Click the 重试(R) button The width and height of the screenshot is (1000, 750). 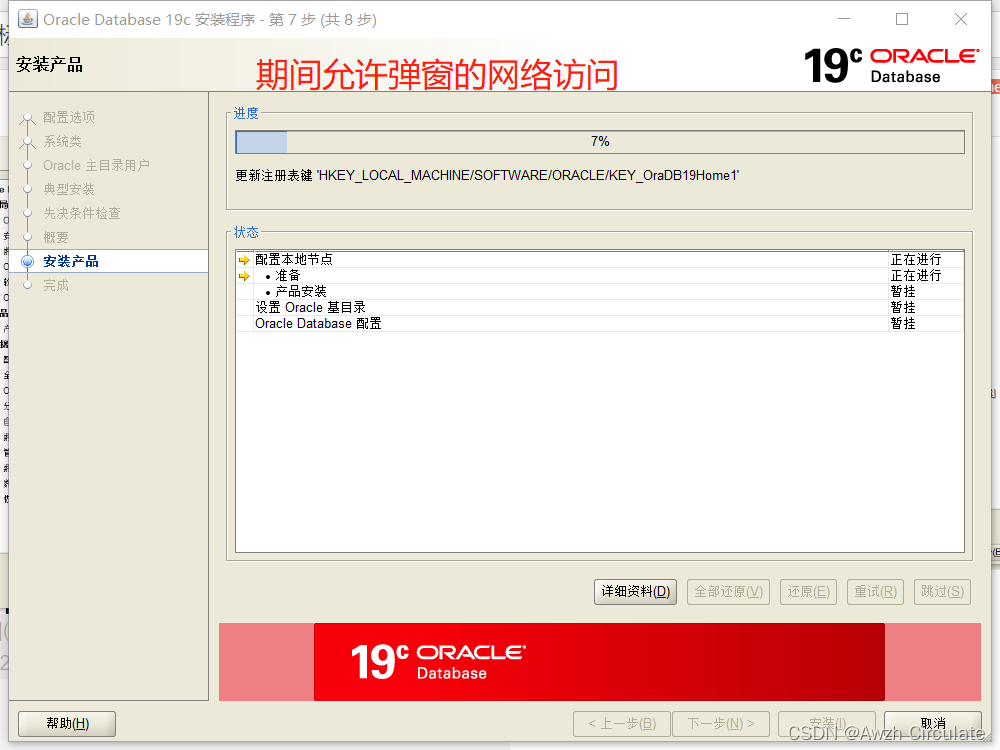[875, 591]
